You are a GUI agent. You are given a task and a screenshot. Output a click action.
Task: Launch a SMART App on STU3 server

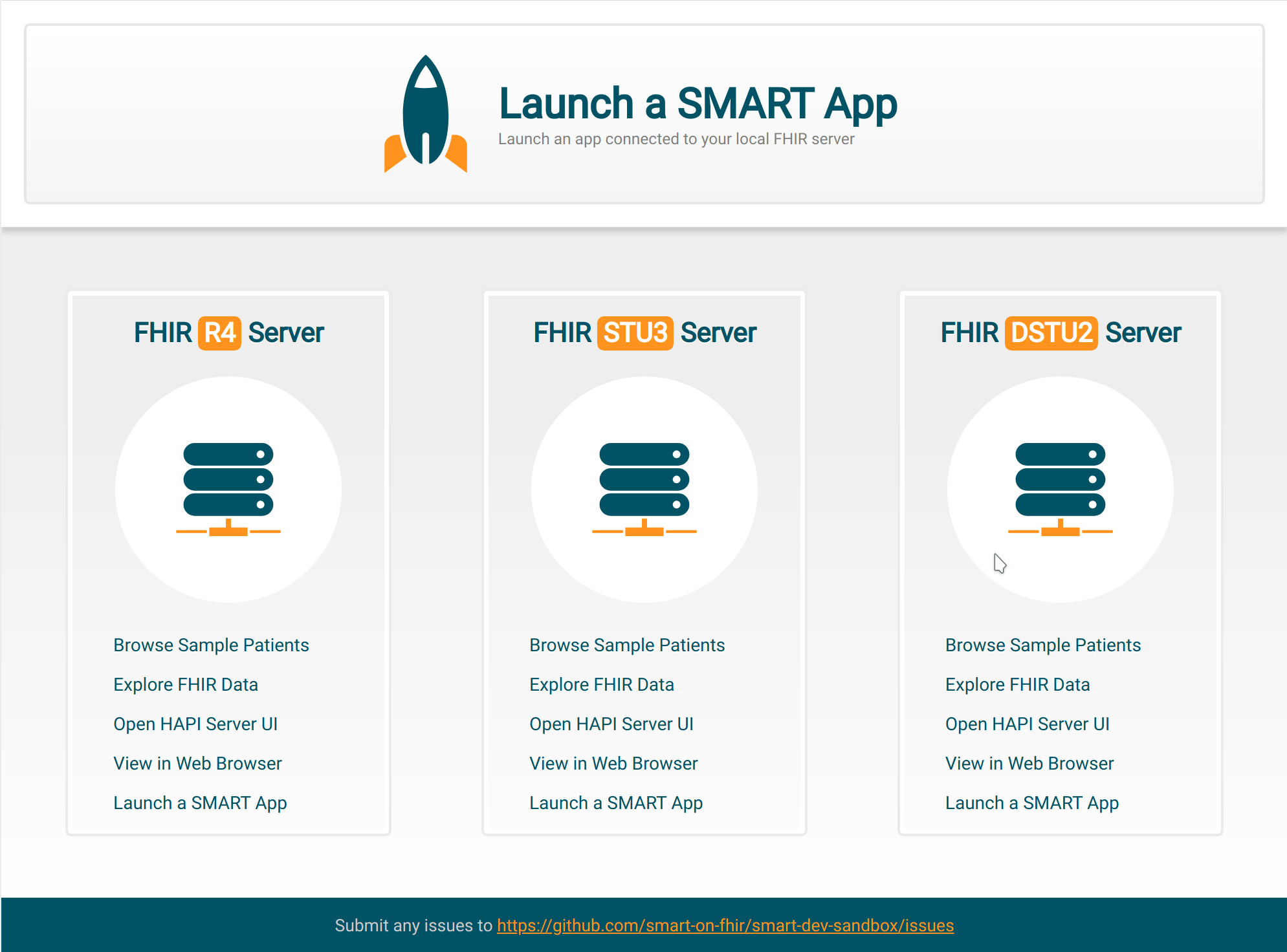[x=616, y=803]
